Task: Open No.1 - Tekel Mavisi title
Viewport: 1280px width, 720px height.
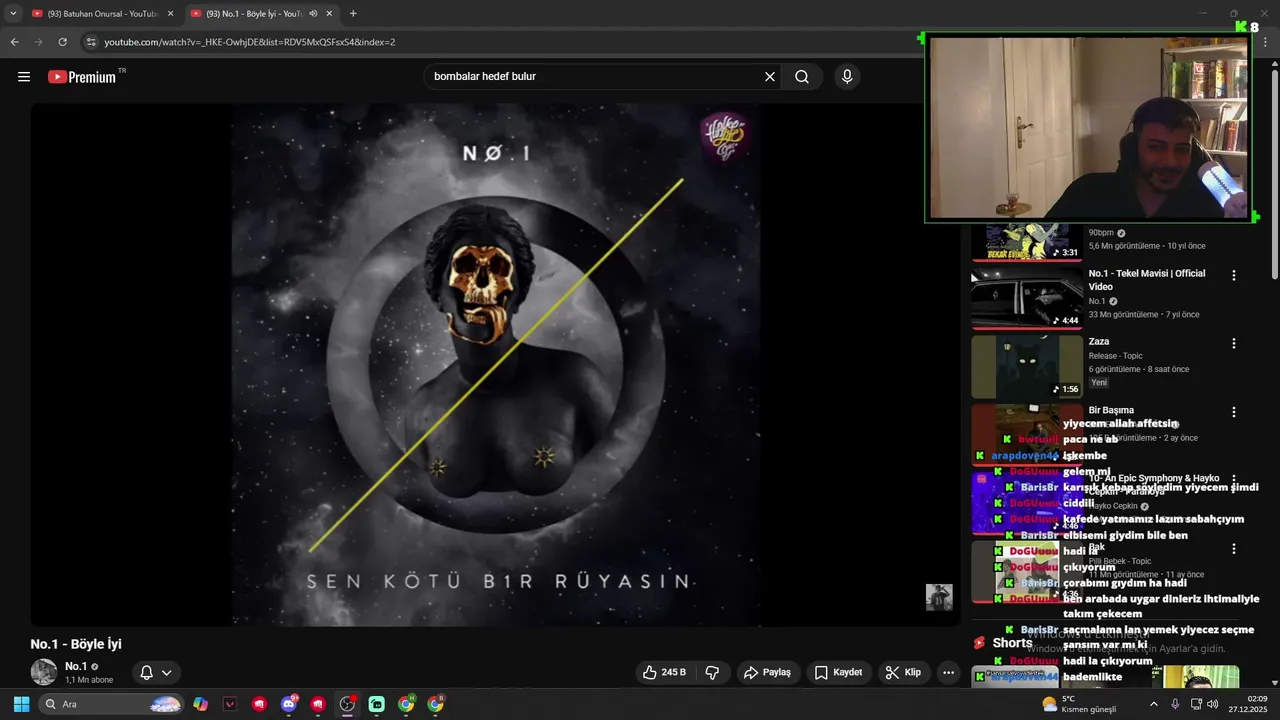Action: 1147,280
